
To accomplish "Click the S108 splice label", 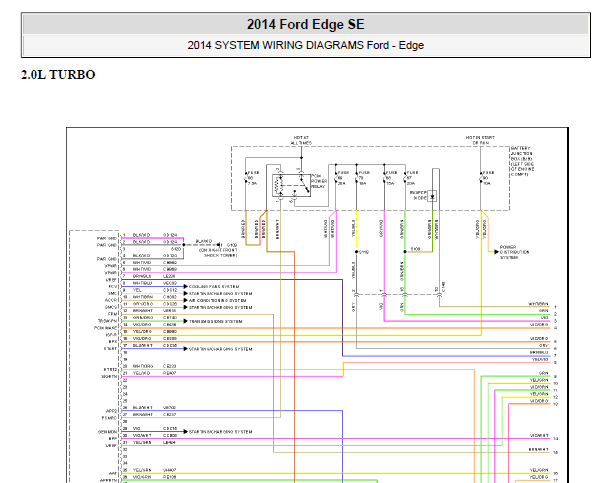I will pyautogui.click(x=415, y=249).
